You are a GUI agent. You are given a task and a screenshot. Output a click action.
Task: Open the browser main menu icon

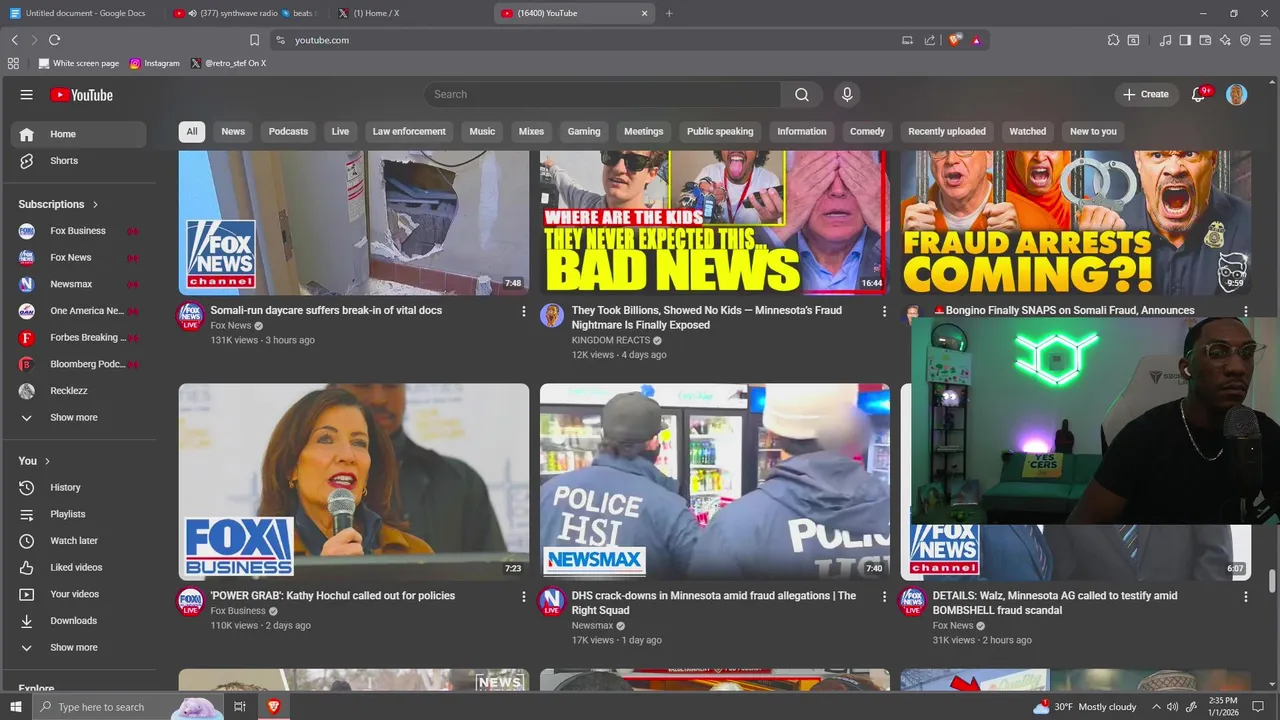click(x=1265, y=40)
